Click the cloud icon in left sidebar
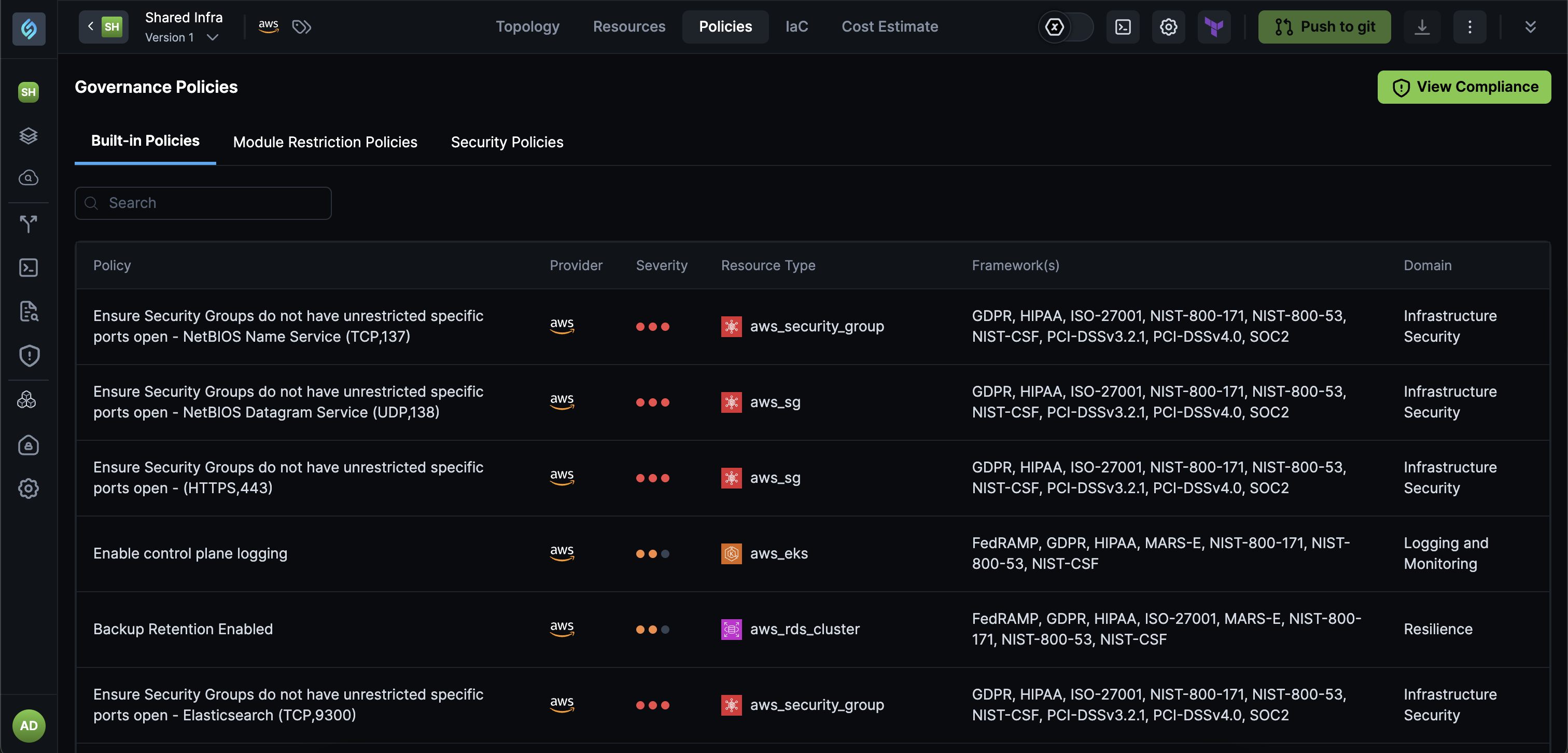Screen dimensions: 1568x753 29,178
